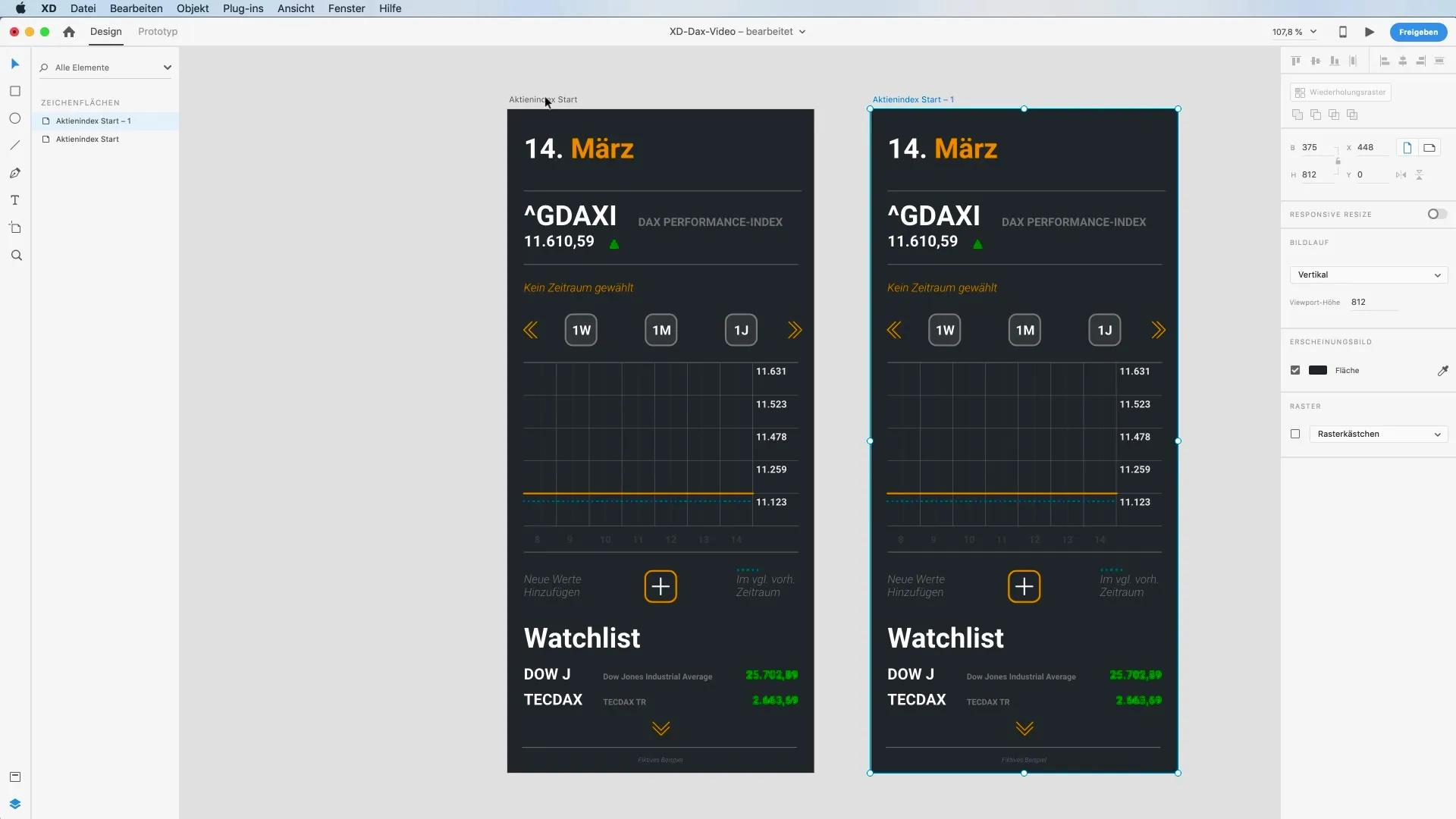
Task: Click the Freigeben share button
Action: click(x=1418, y=32)
